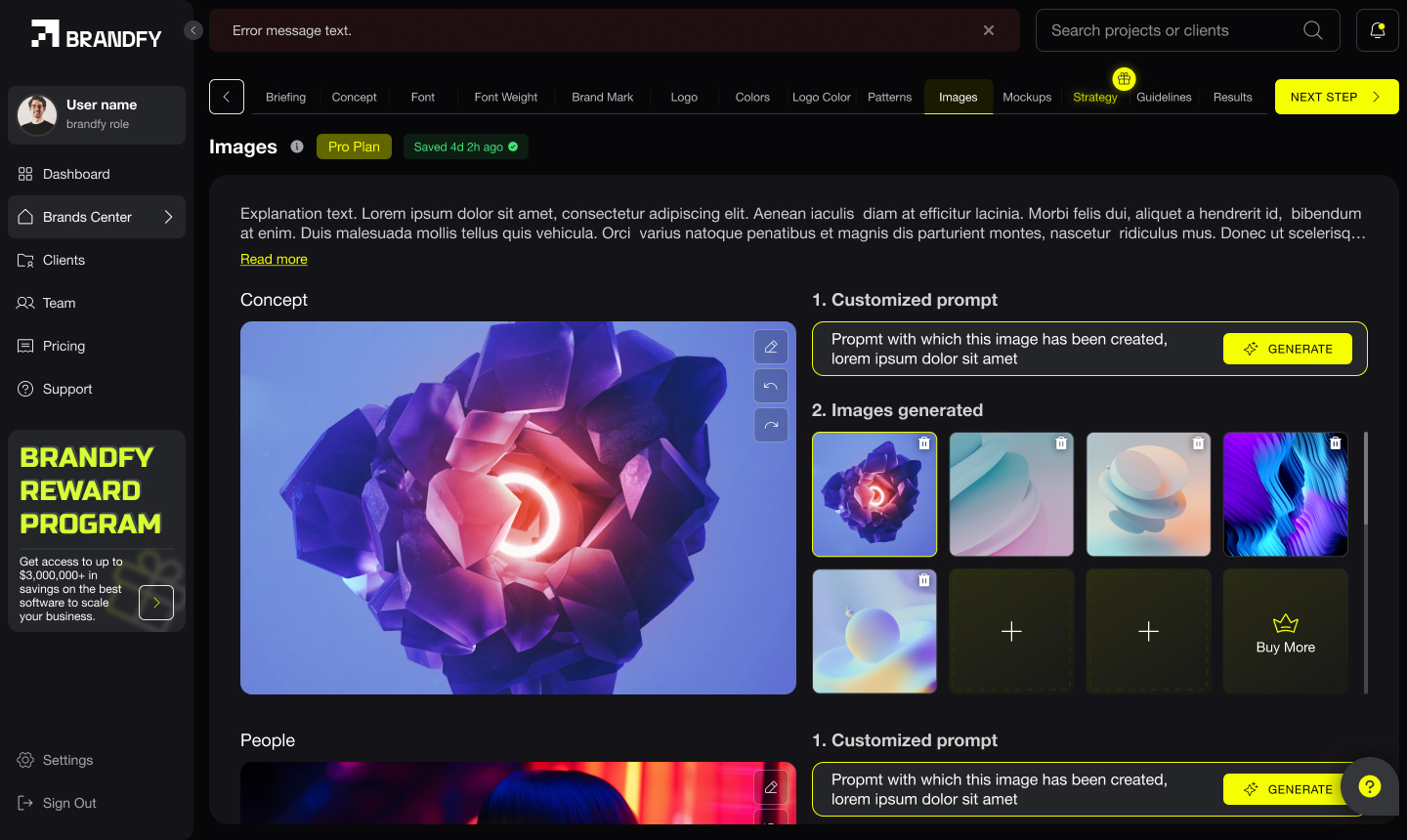Open the Logo tab

tap(684, 97)
